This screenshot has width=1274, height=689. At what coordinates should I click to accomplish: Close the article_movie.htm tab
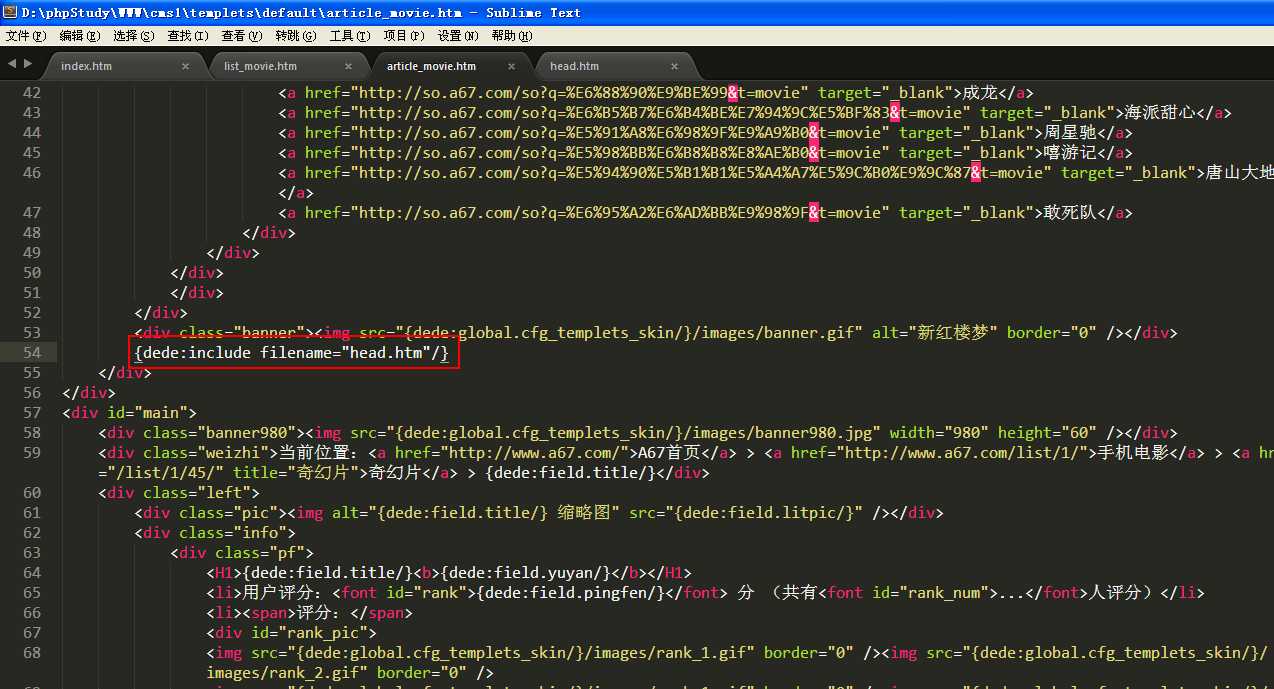511,66
